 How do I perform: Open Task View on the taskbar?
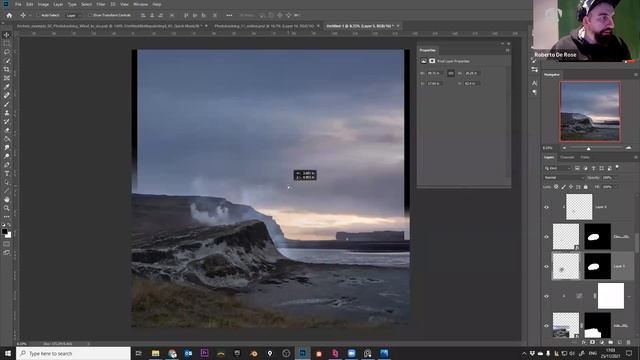pyautogui.click(x=138, y=353)
